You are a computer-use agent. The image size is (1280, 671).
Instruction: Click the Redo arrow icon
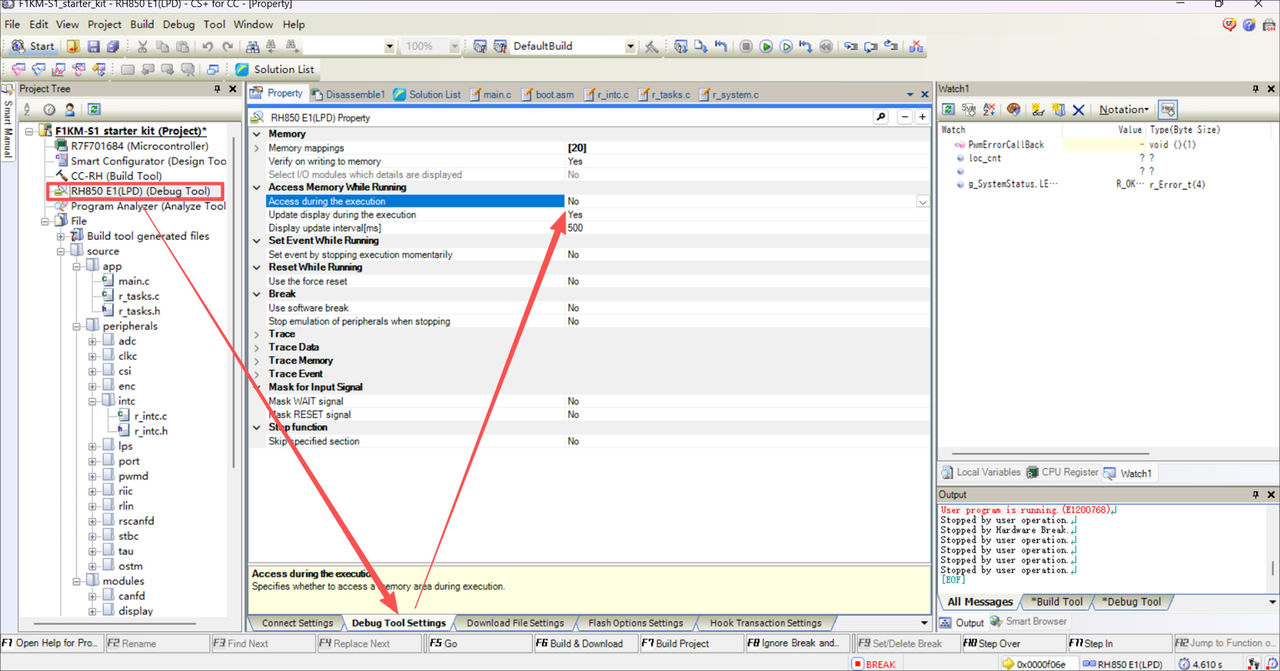pos(227,46)
